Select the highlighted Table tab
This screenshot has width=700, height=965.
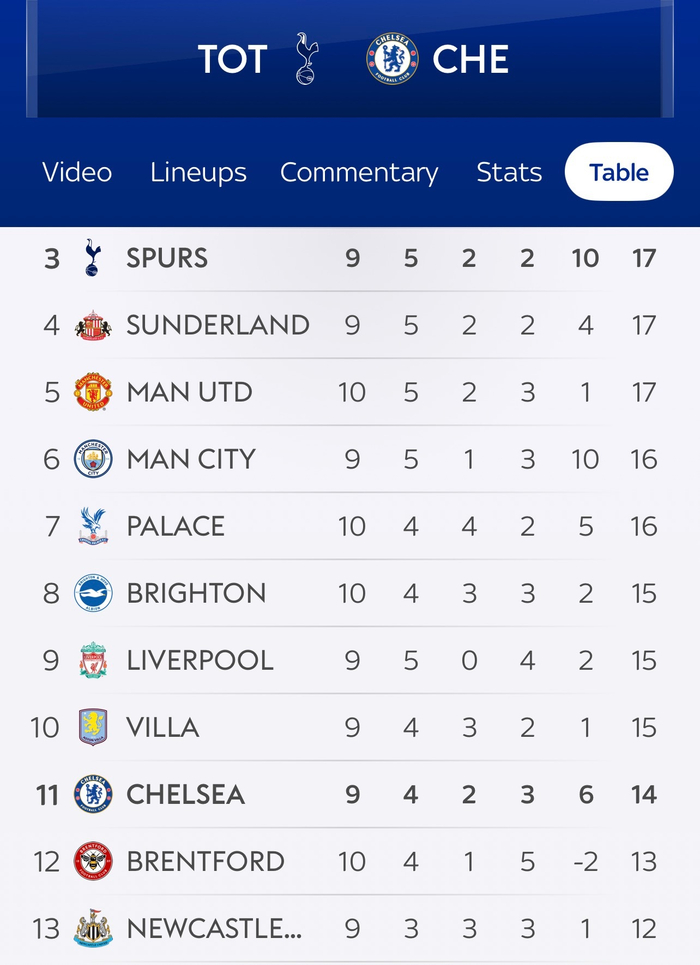(619, 172)
